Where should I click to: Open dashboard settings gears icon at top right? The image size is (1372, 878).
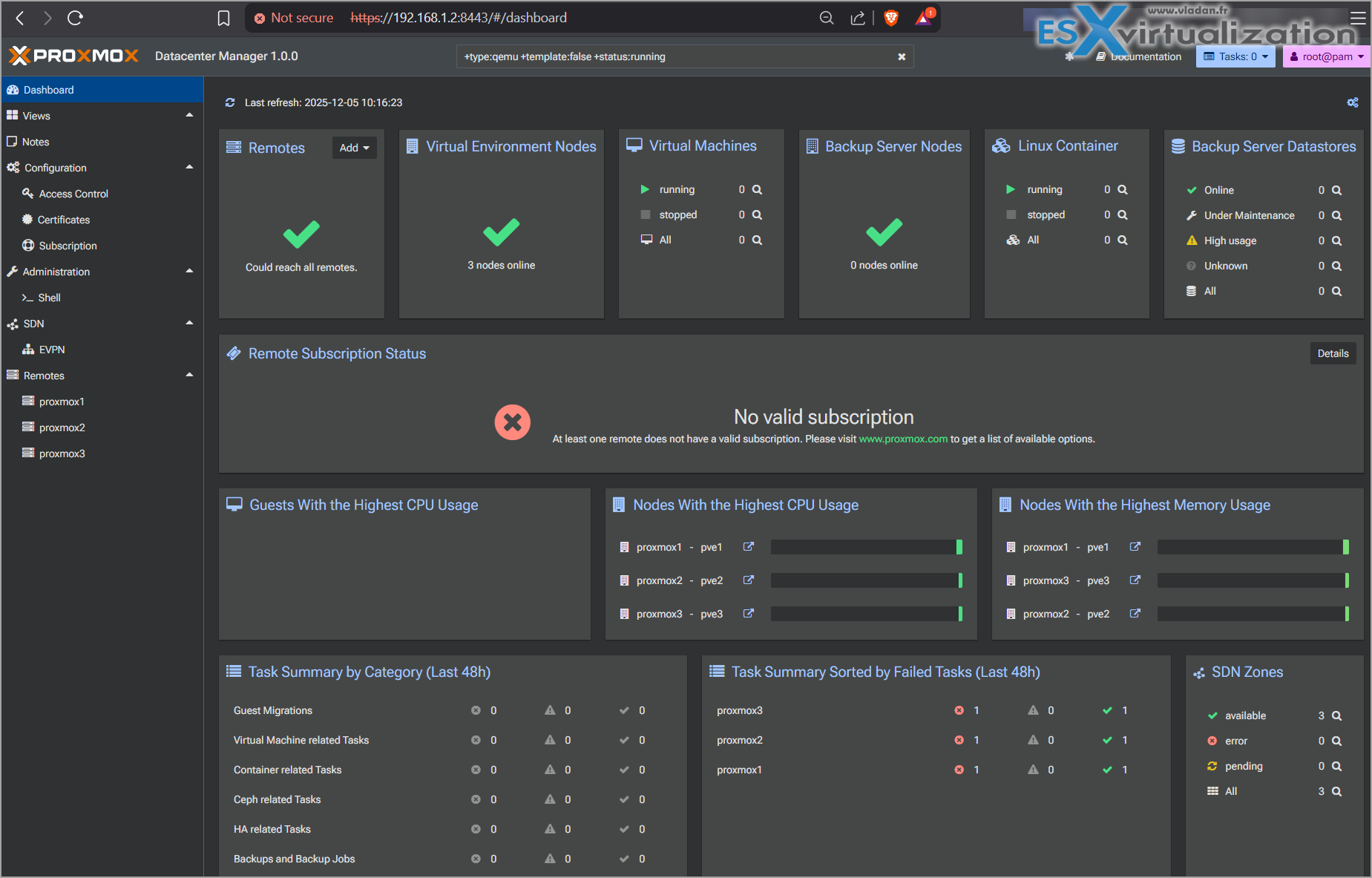[1352, 102]
